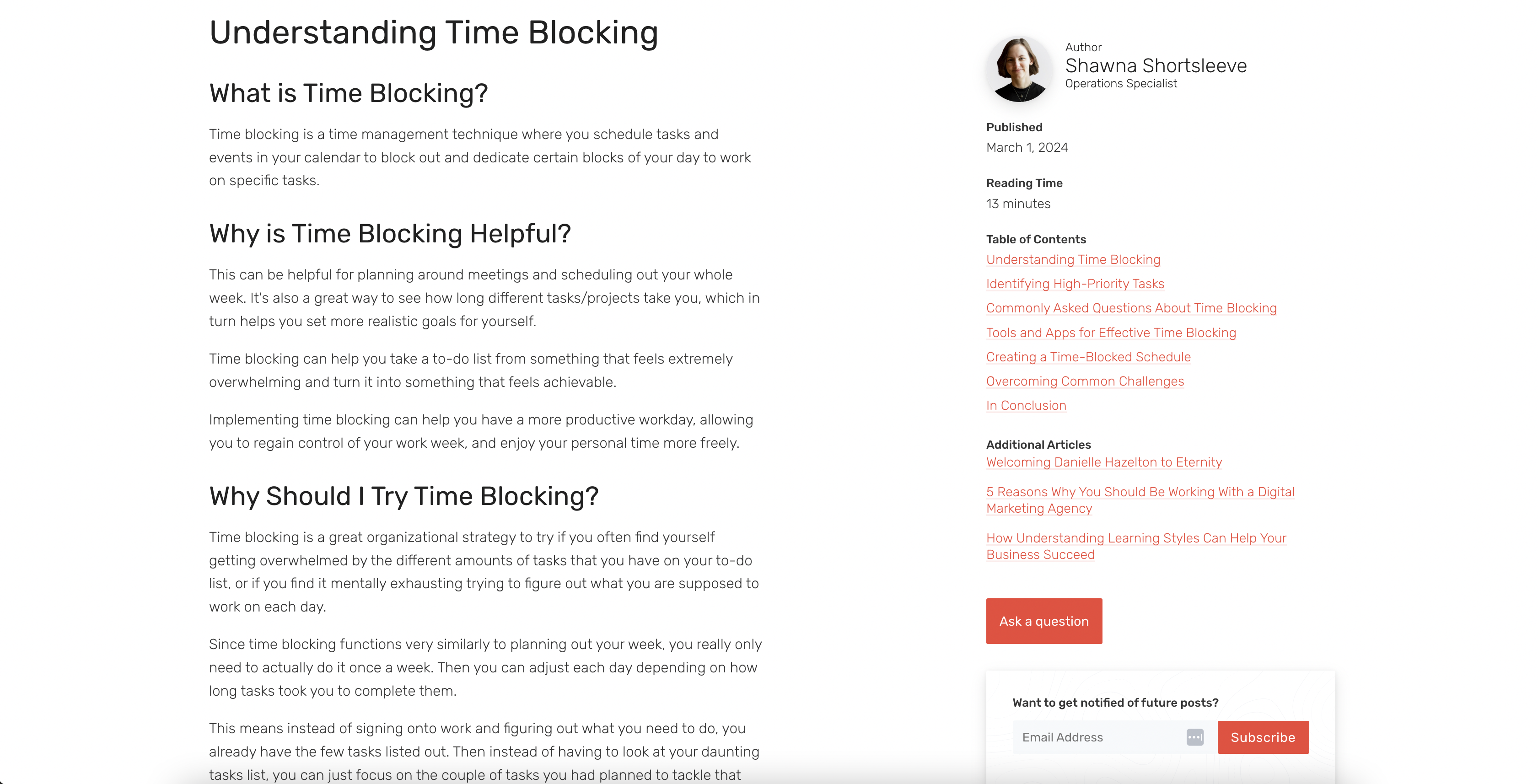Open Welcoming Danielle Hazelton article link

pyautogui.click(x=1104, y=462)
